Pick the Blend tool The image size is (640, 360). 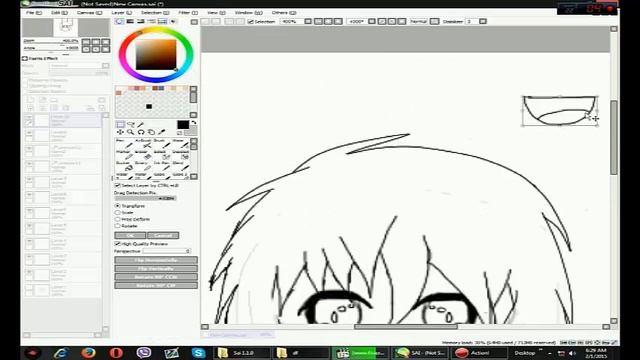click(x=180, y=166)
